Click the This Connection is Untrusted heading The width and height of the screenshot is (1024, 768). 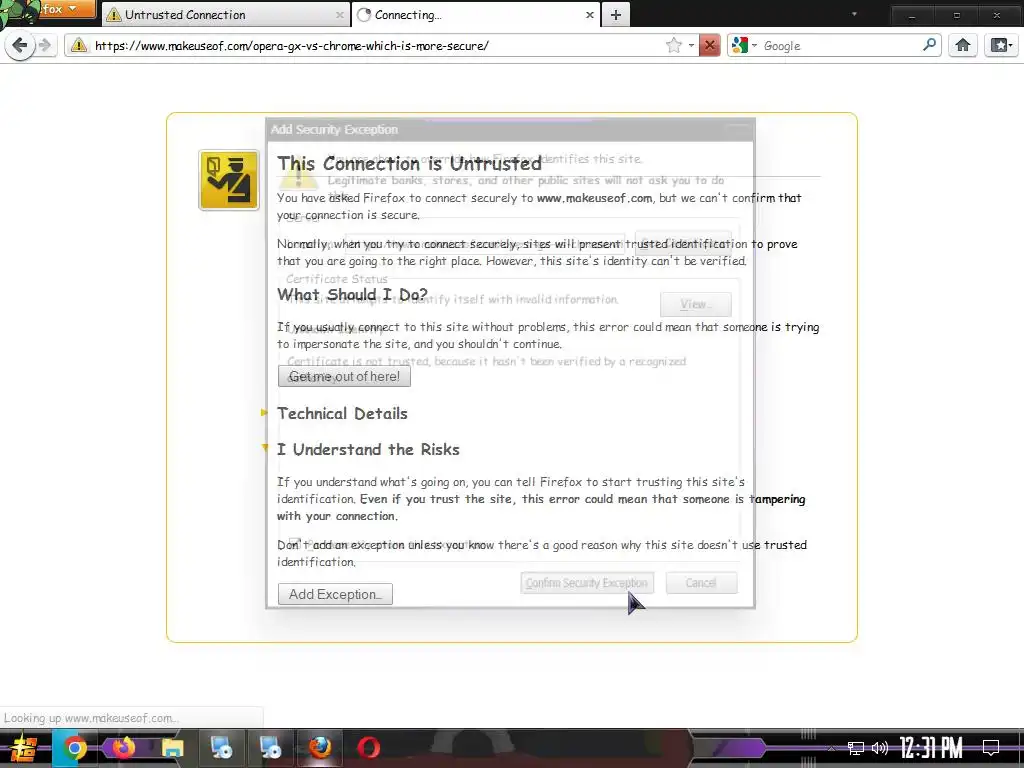(409, 163)
